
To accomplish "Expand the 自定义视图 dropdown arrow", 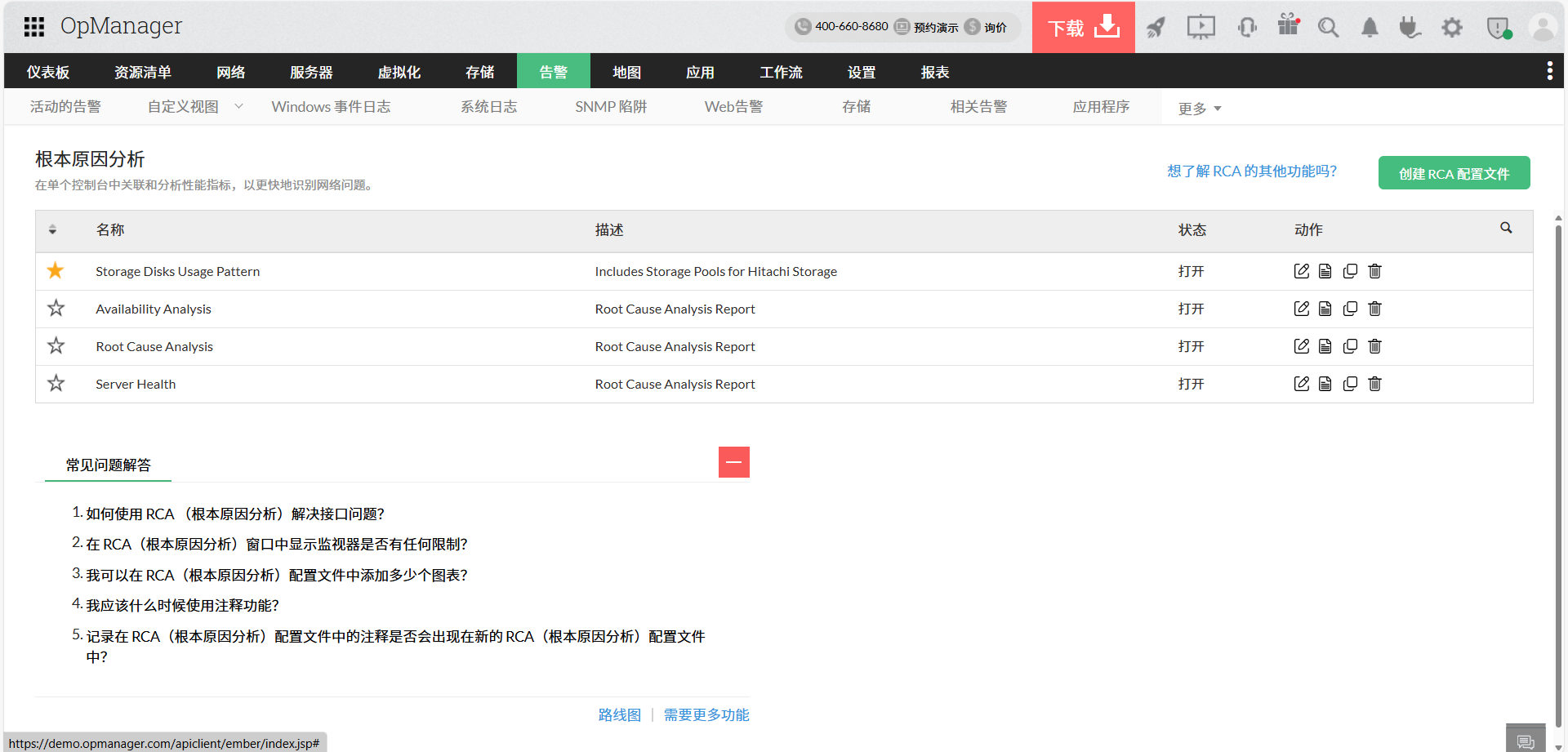I will coord(238,106).
